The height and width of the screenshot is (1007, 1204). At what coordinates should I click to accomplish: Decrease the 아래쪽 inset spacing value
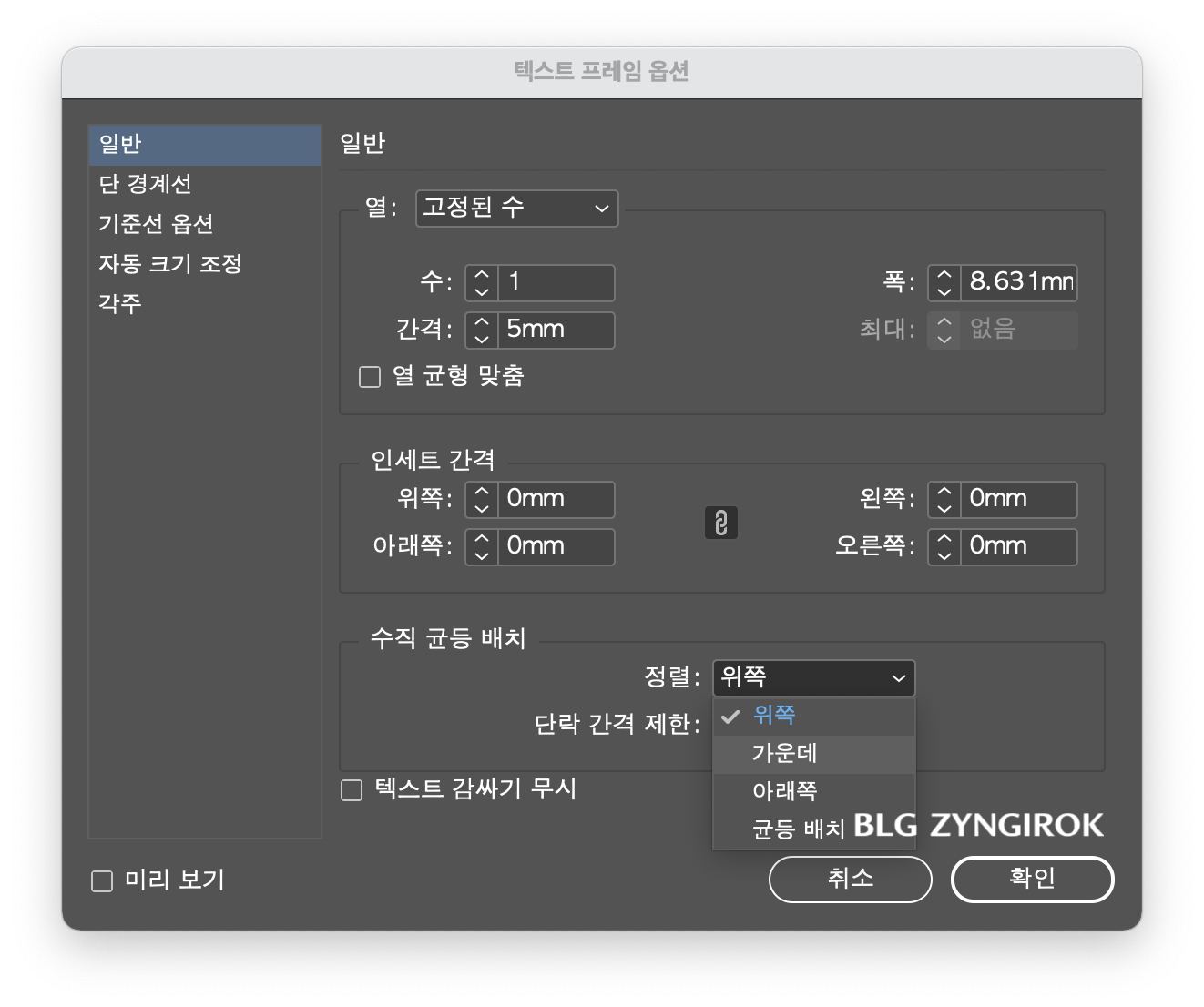tap(480, 554)
